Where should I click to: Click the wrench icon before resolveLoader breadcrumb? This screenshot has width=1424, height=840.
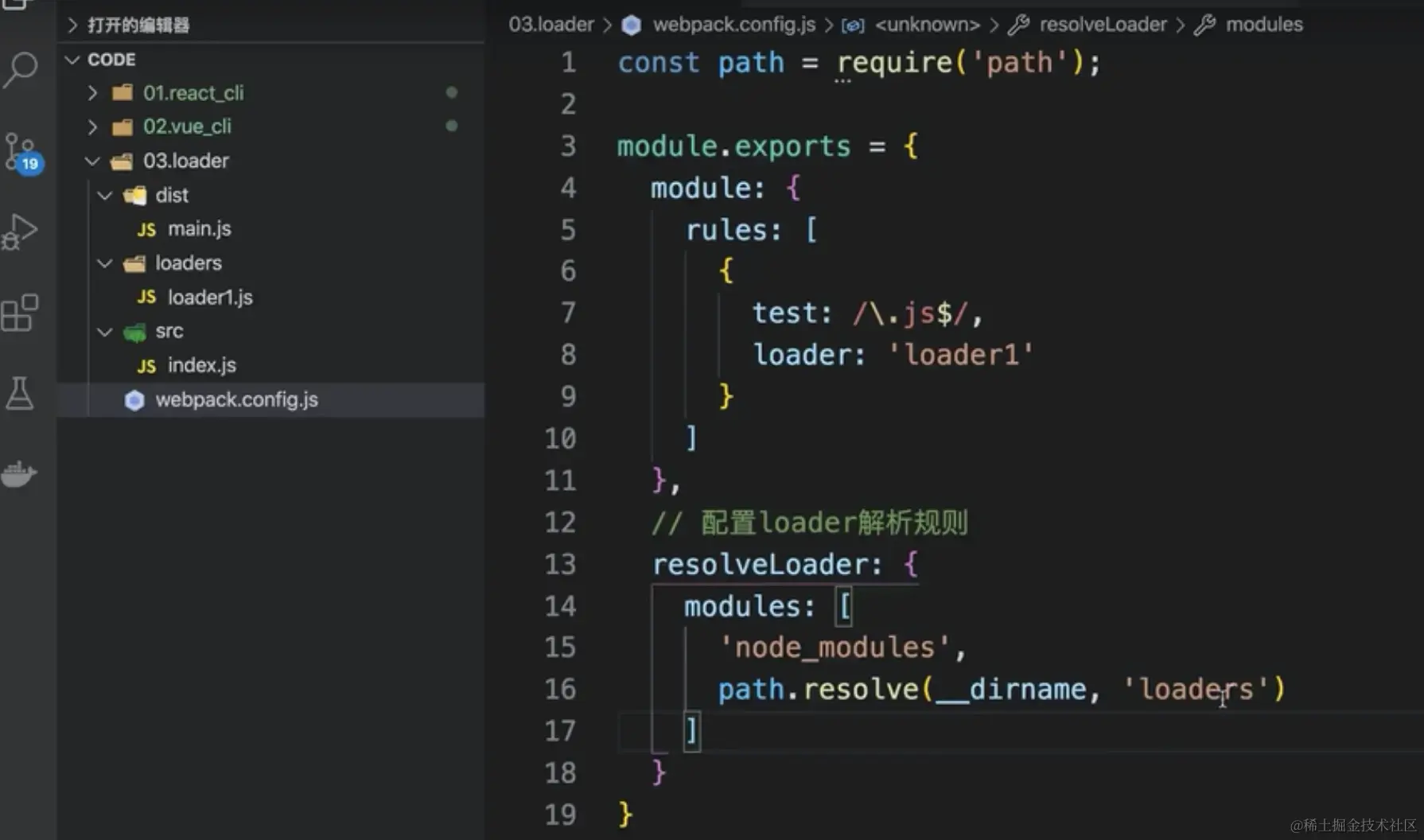pyautogui.click(x=1018, y=25)
